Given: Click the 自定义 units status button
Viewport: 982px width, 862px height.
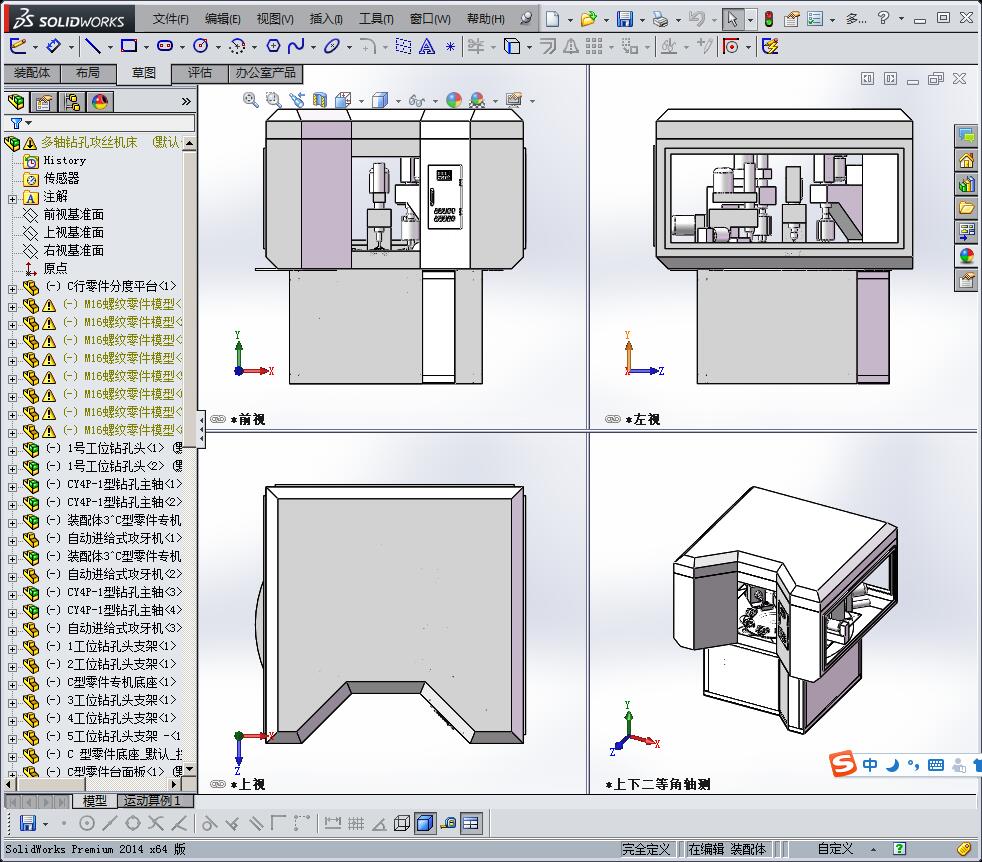Looking at the screenshot, I should pos(835,849).
